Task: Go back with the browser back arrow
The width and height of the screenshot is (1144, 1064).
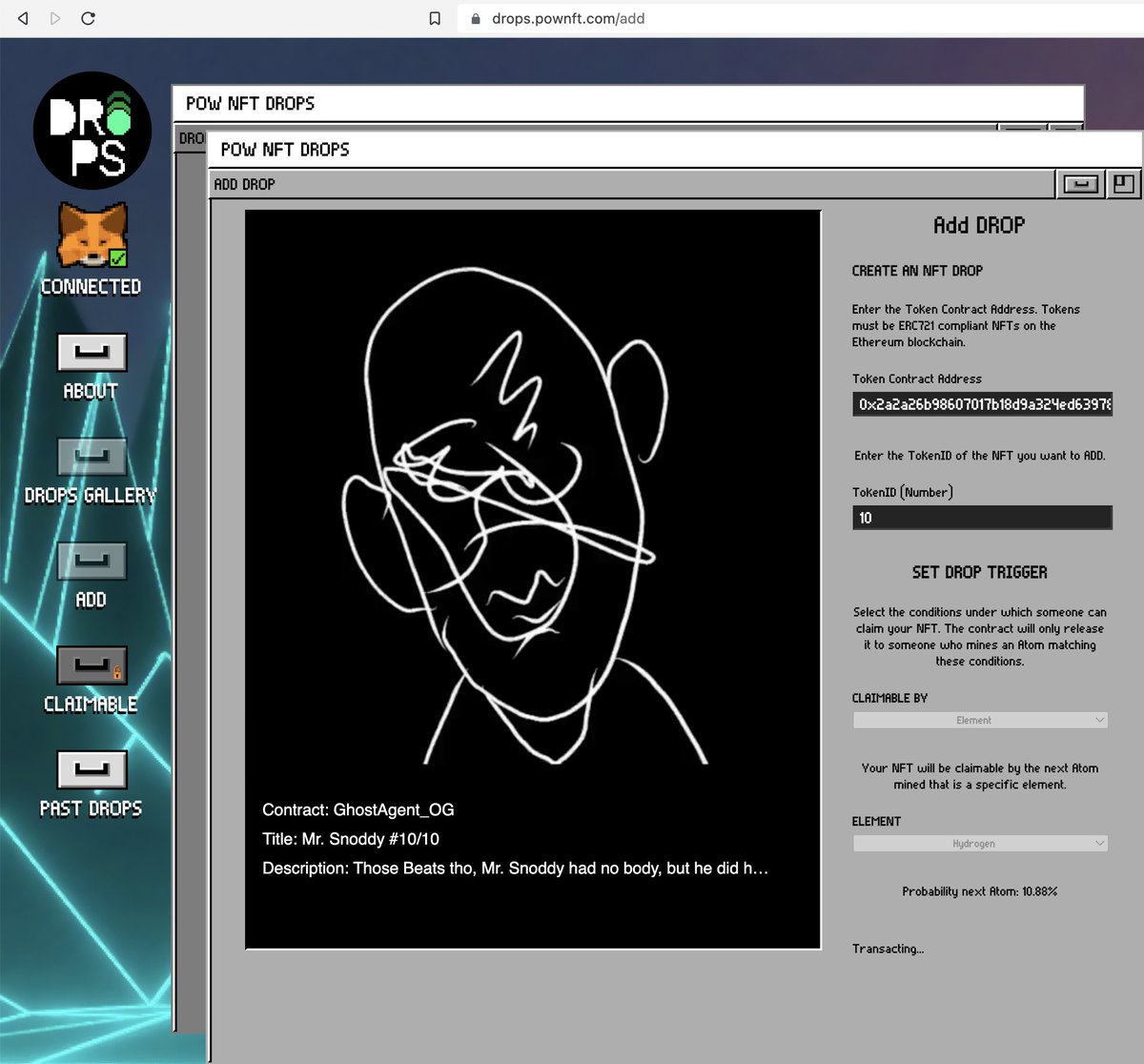Action: 23,18
